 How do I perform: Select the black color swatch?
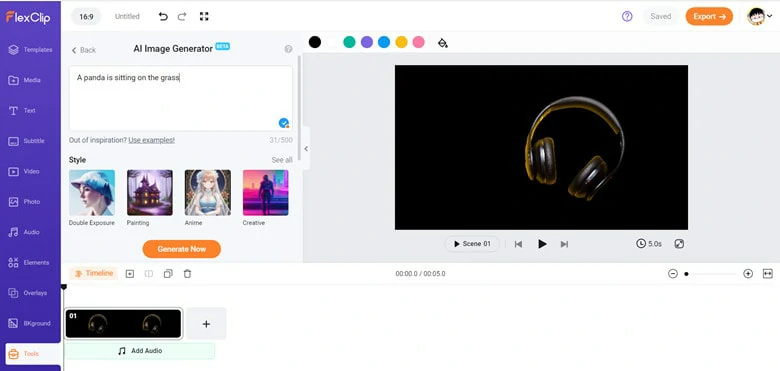[x=314, y=42]
